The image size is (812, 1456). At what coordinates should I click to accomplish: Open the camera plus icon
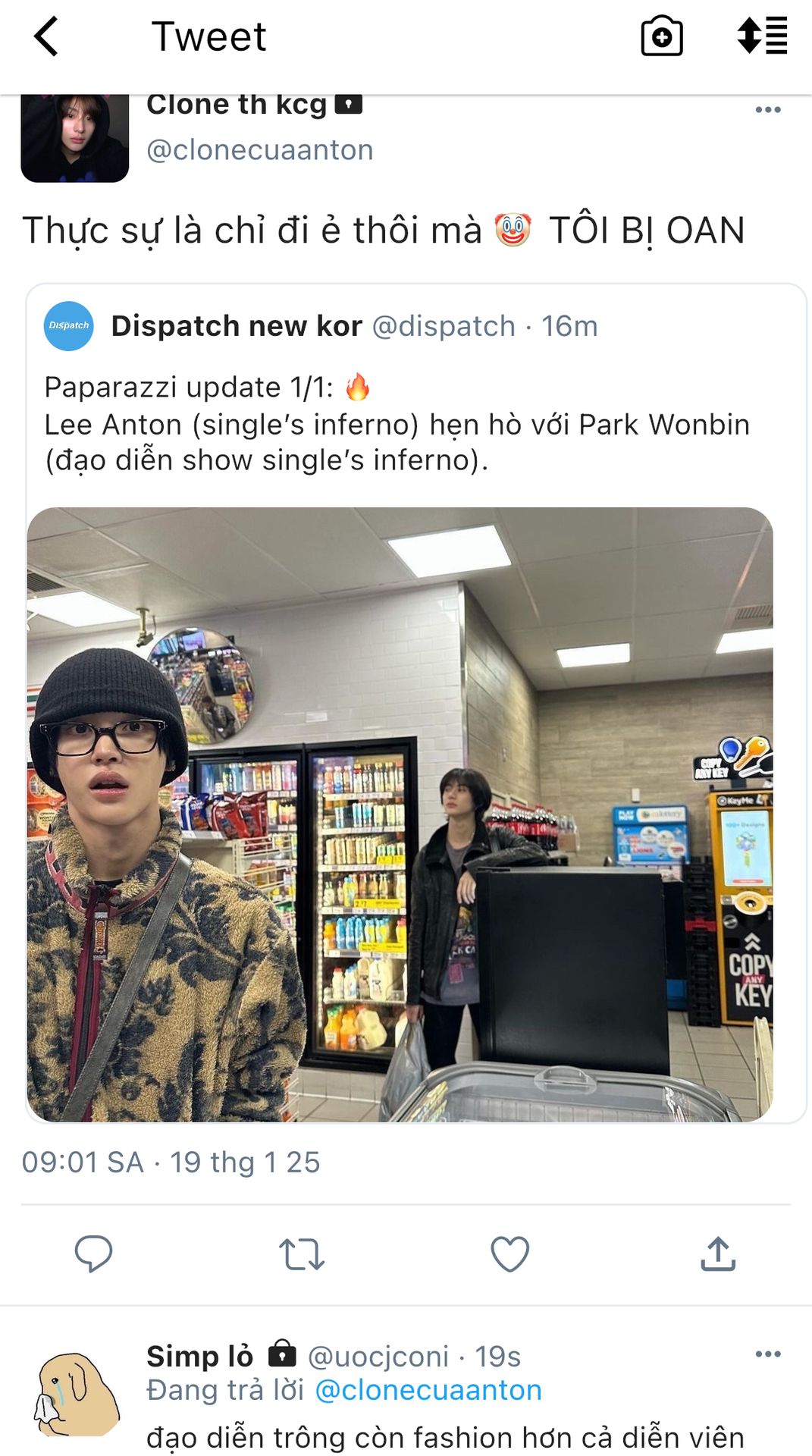pos(662,36)
